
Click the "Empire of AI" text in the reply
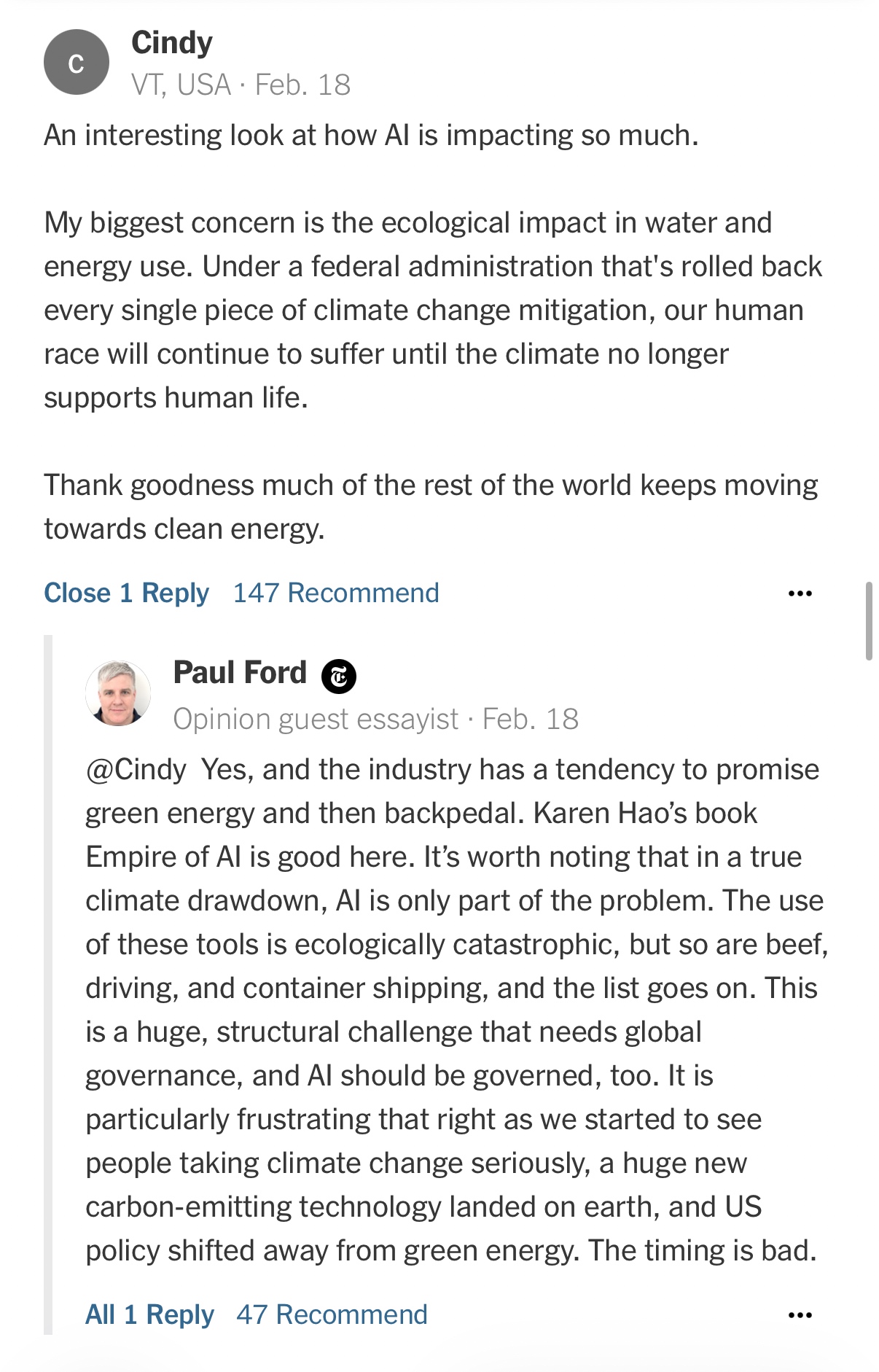tap(163, 857)
